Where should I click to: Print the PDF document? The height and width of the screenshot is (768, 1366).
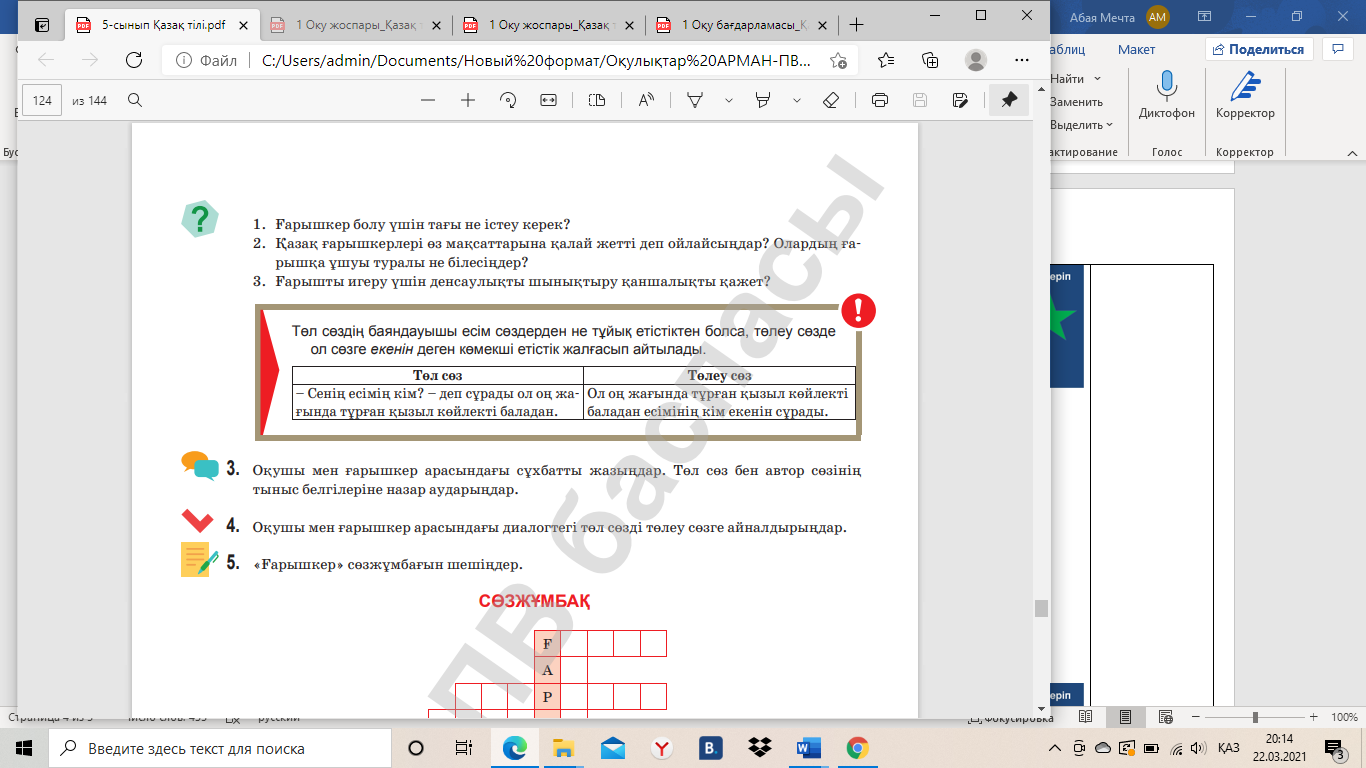point(880,100)
